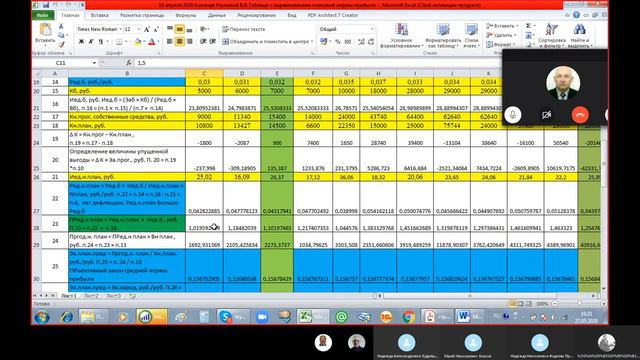This screenshot has width=640, height=360.
Task: Click the formula bar input showing 1,5
Action: 318,63
